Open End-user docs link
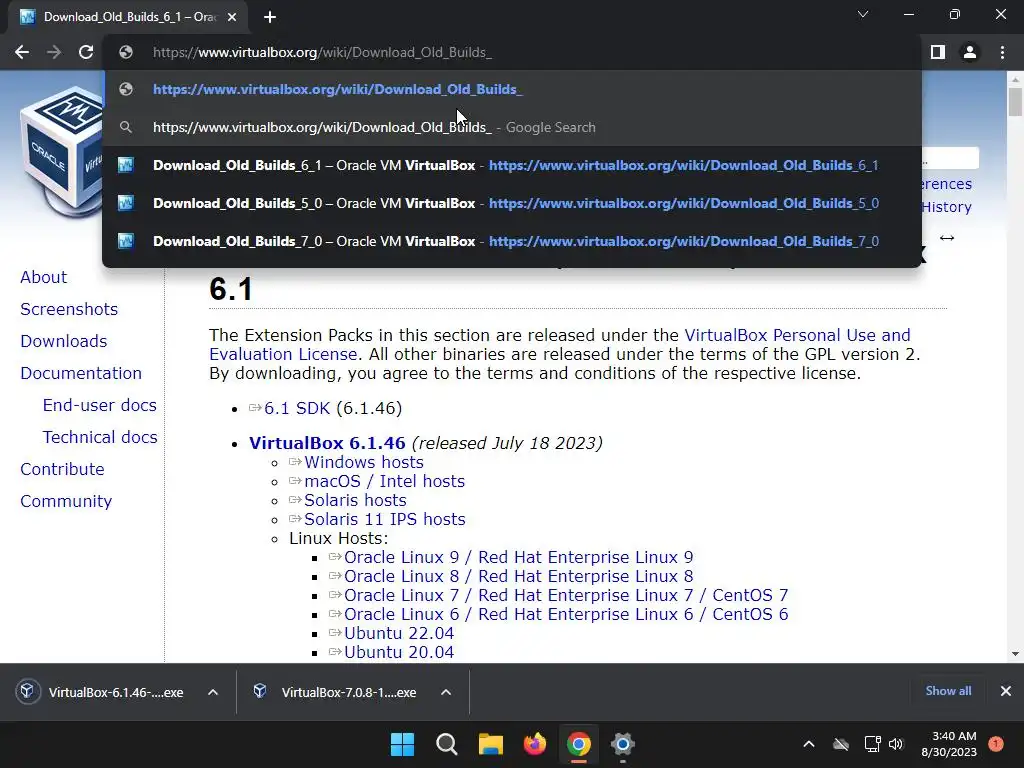 [99, 405]
